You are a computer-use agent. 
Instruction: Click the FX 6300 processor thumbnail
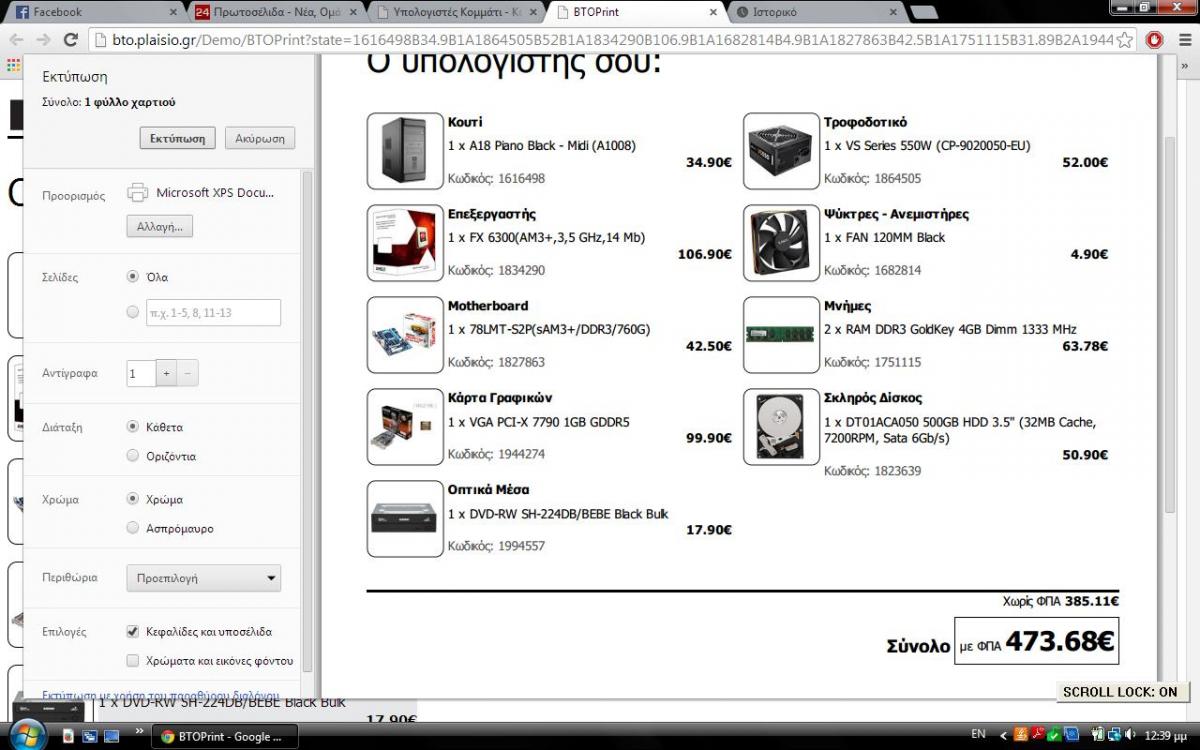click(404, 243)
